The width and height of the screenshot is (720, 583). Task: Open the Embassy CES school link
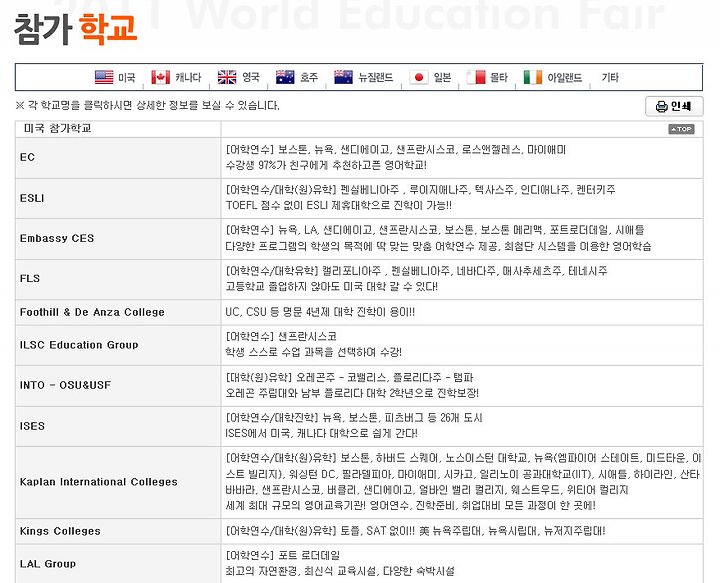[x=57, y=238]
